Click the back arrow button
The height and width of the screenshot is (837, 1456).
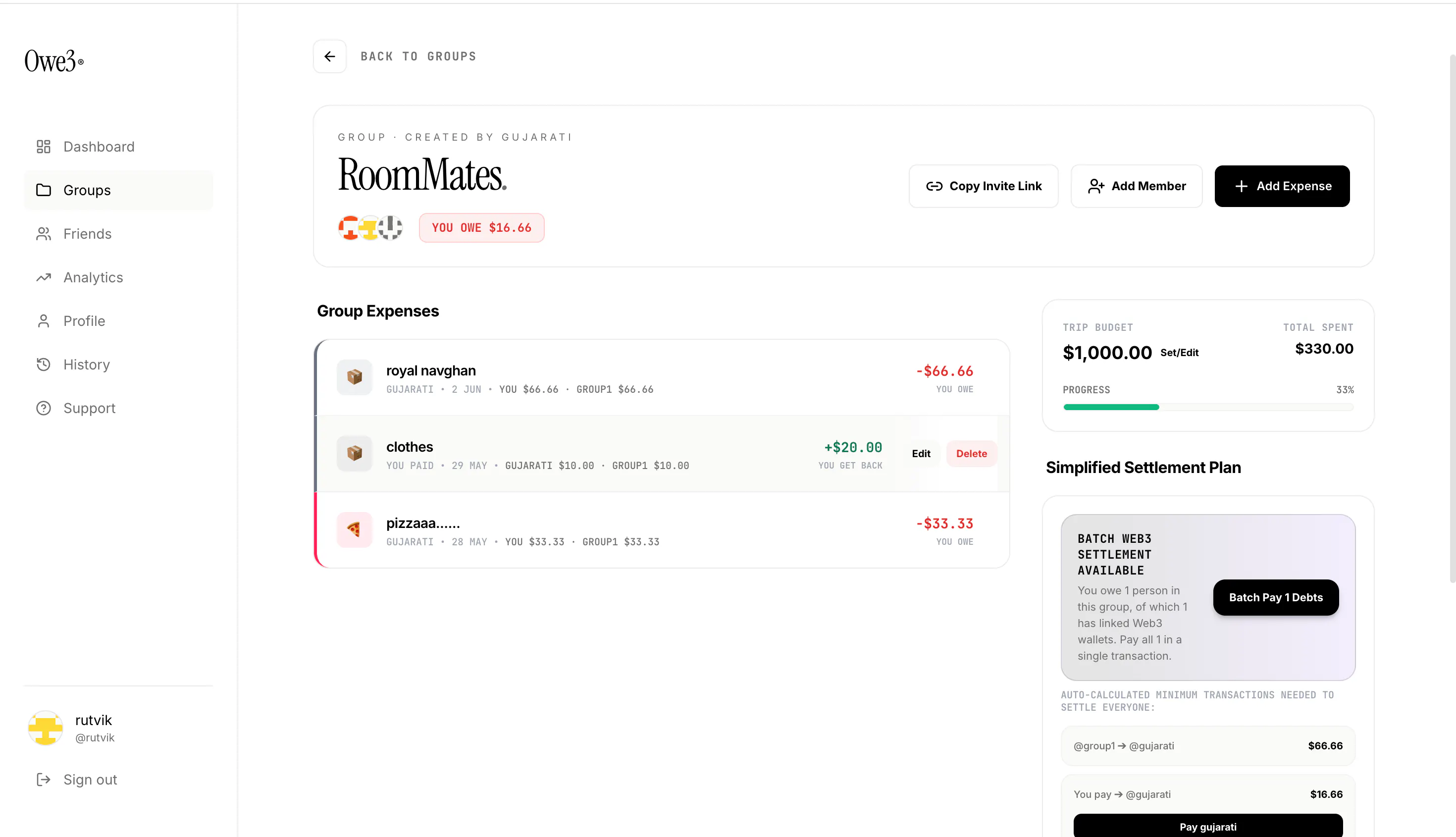(x=330, y=56)
